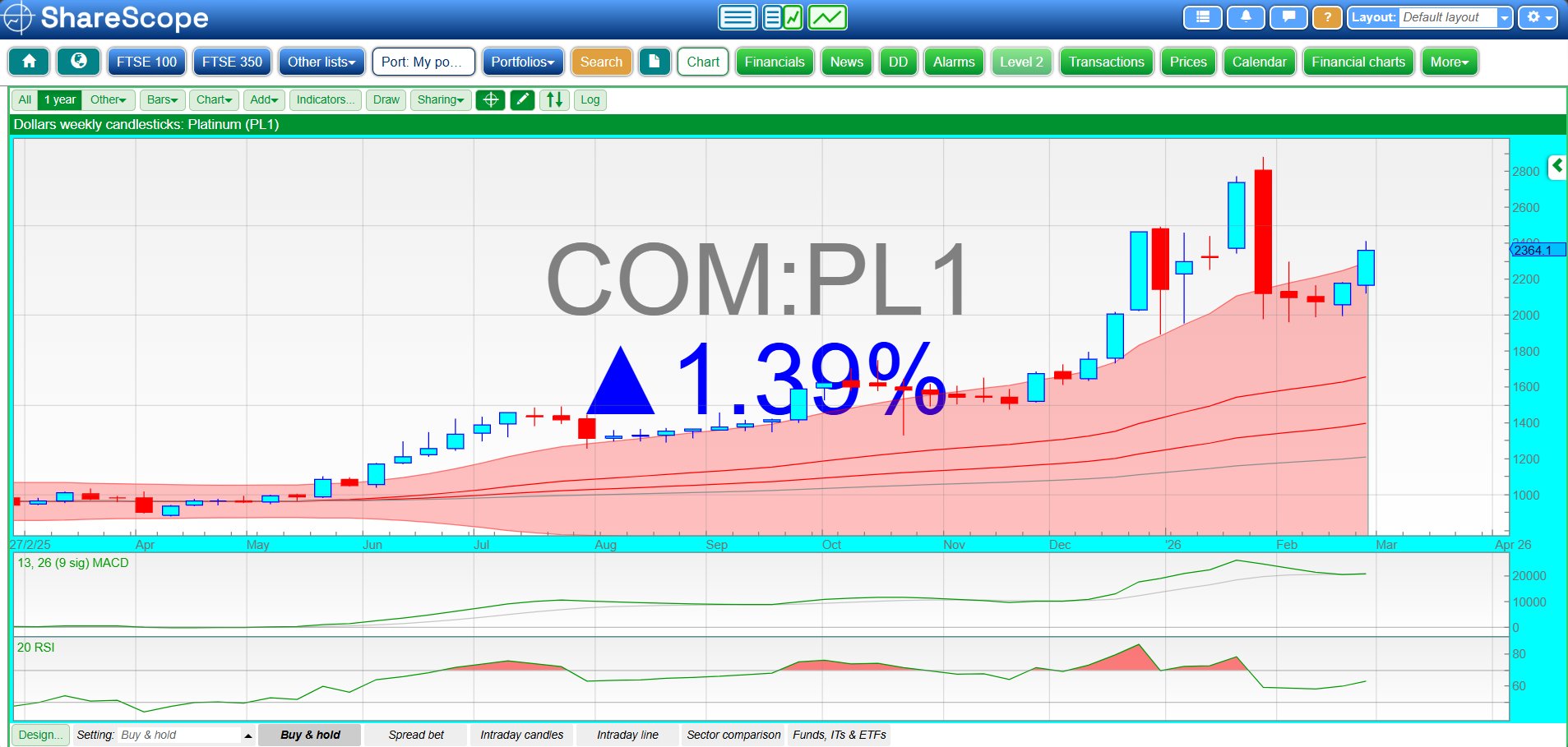Open the Other time period dropdown
1568x747 pixels.
(109, 100)
